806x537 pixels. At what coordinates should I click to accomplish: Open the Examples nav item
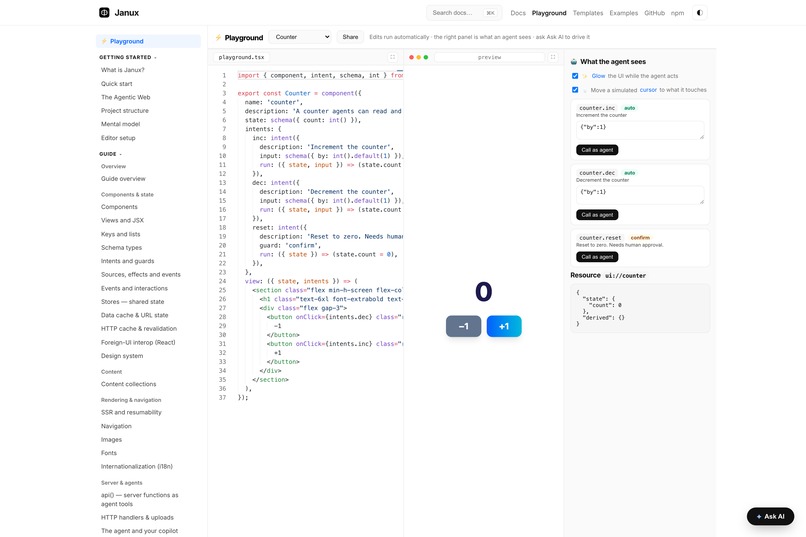(x=624, y=13)
